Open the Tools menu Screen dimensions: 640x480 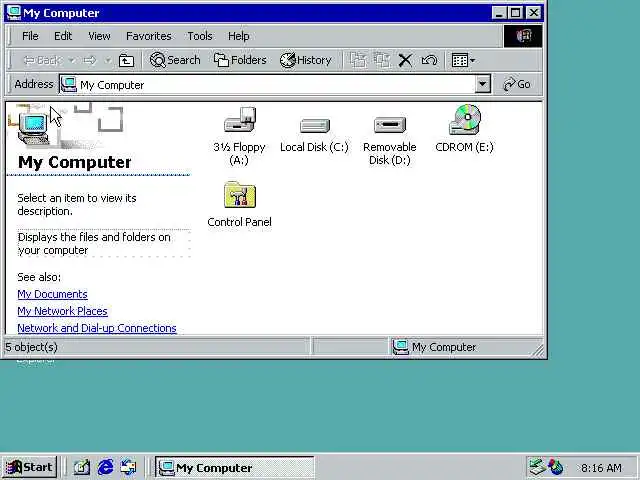pyautogui.click(x=200, y=36)
